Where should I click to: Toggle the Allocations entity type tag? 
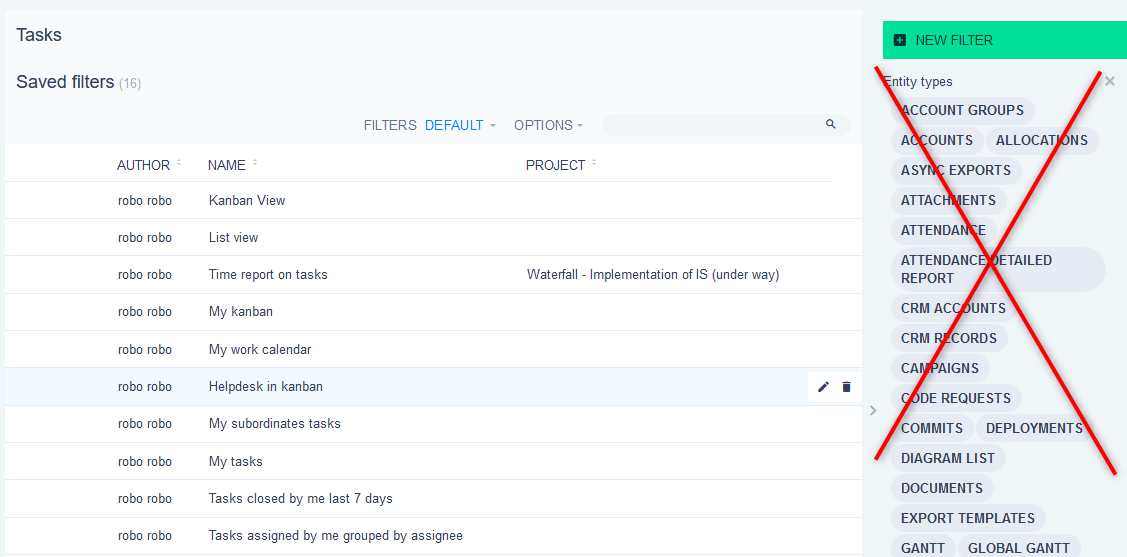pos(1041,140)
